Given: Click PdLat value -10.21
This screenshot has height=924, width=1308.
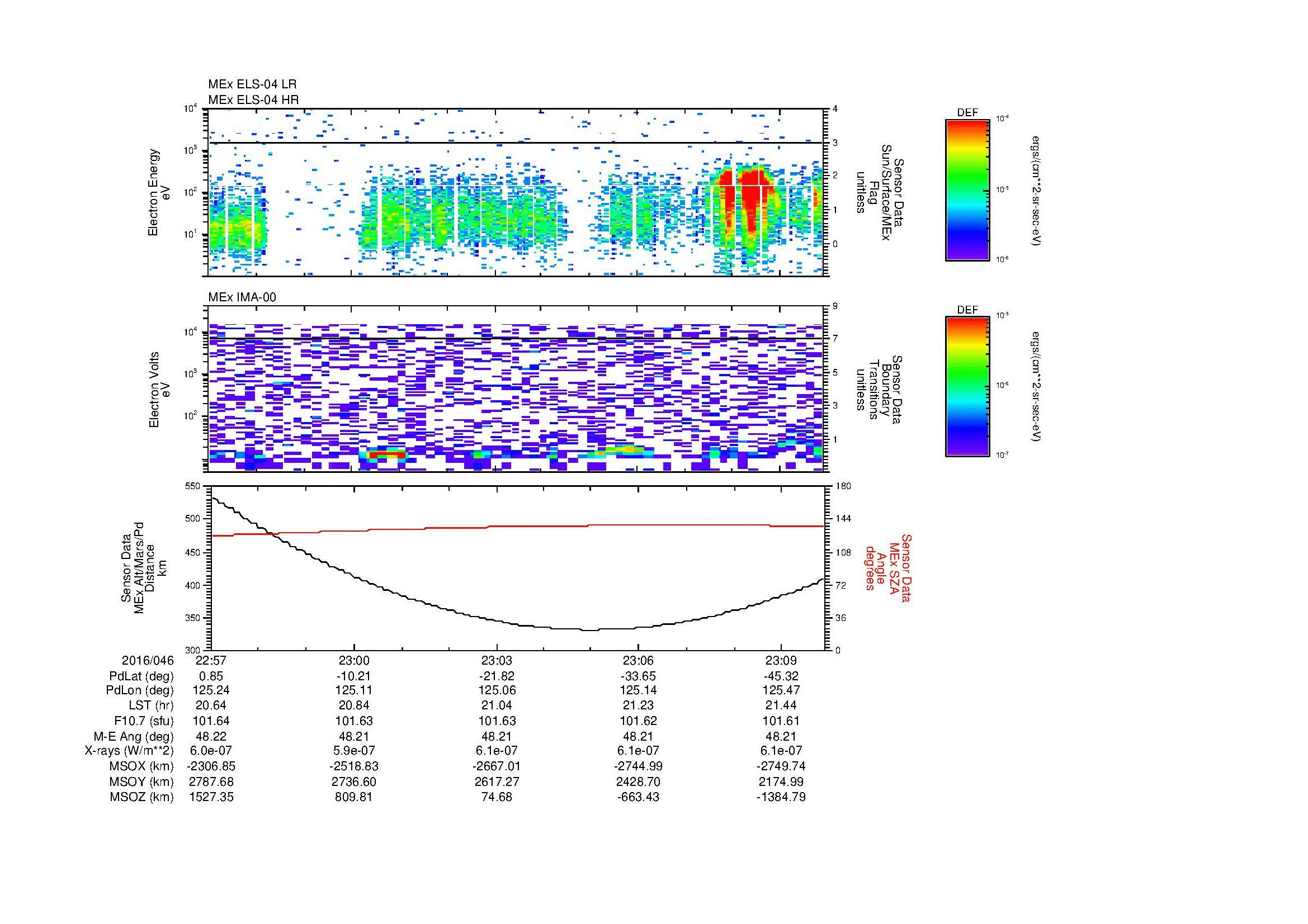Looking at the screenshot, I should click(x=354, y=676).
